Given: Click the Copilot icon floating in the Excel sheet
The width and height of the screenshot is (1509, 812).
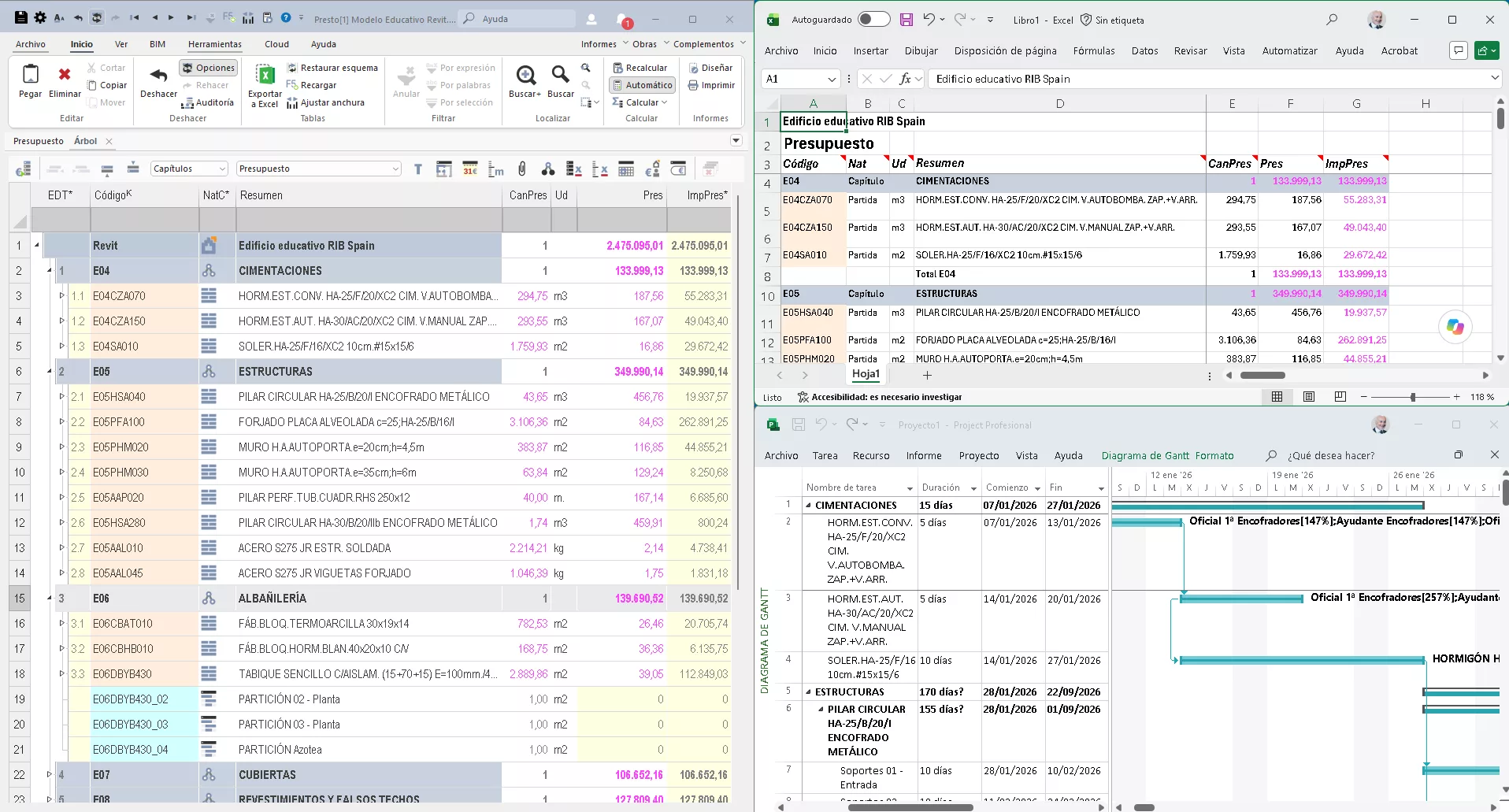Looking at the screenshot, I should [1455, 327].
